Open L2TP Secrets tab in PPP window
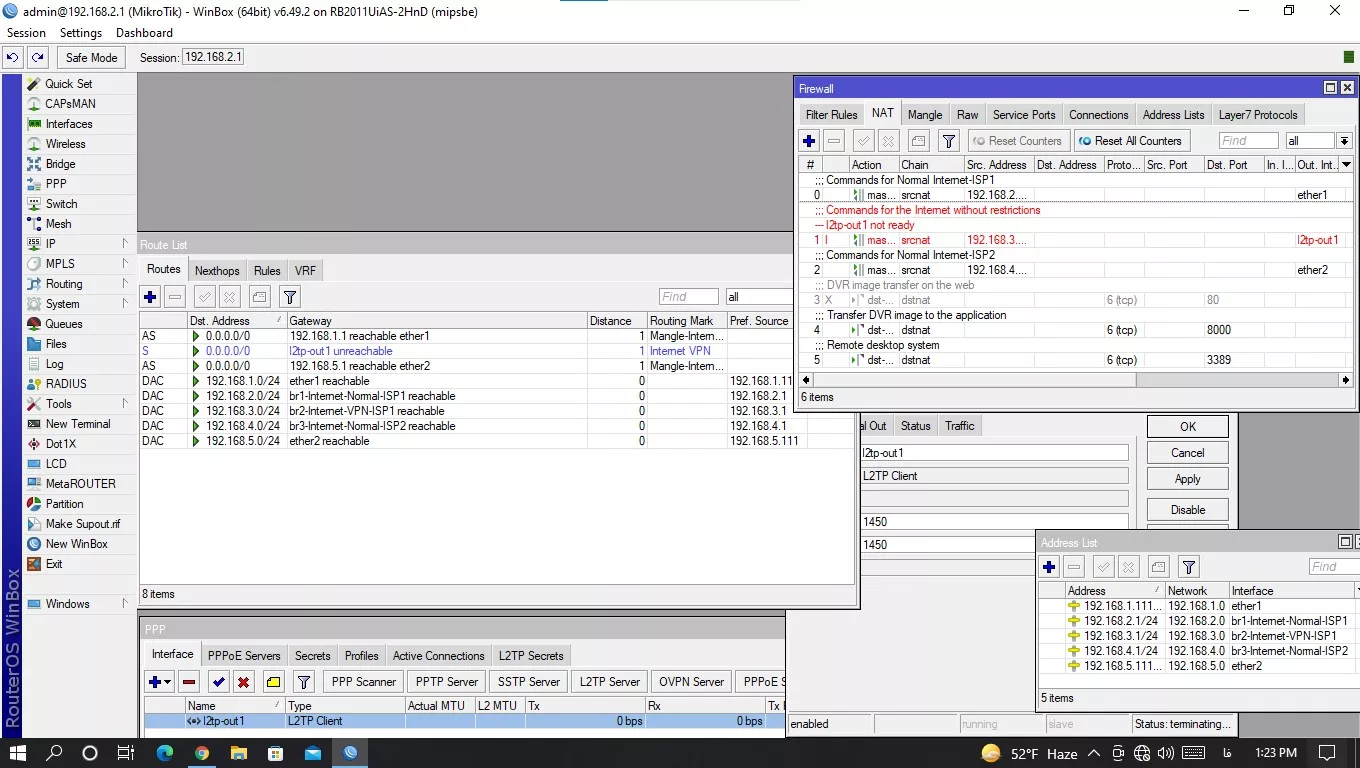This screenshot has width=1360, height=768. coord(531,656)
